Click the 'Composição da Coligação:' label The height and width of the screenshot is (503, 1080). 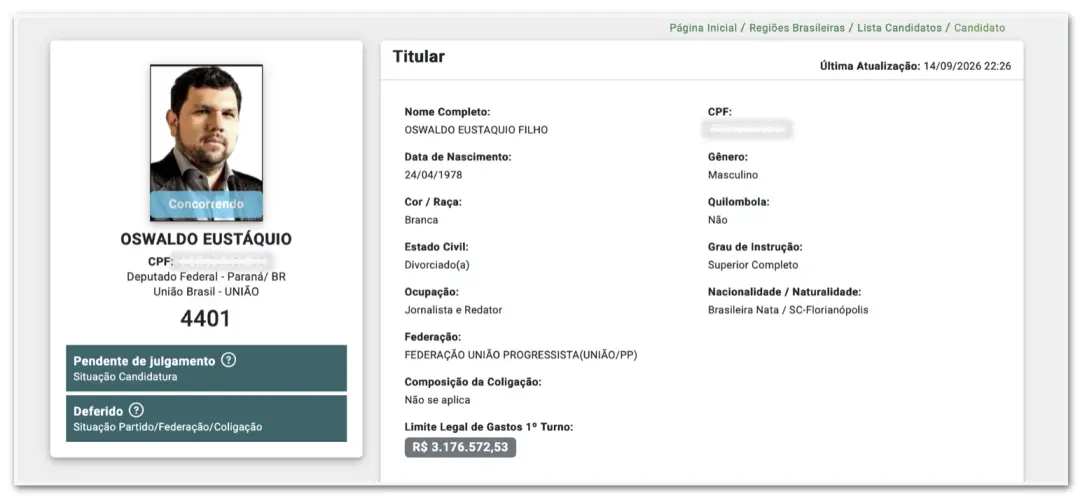pos(472,382)
